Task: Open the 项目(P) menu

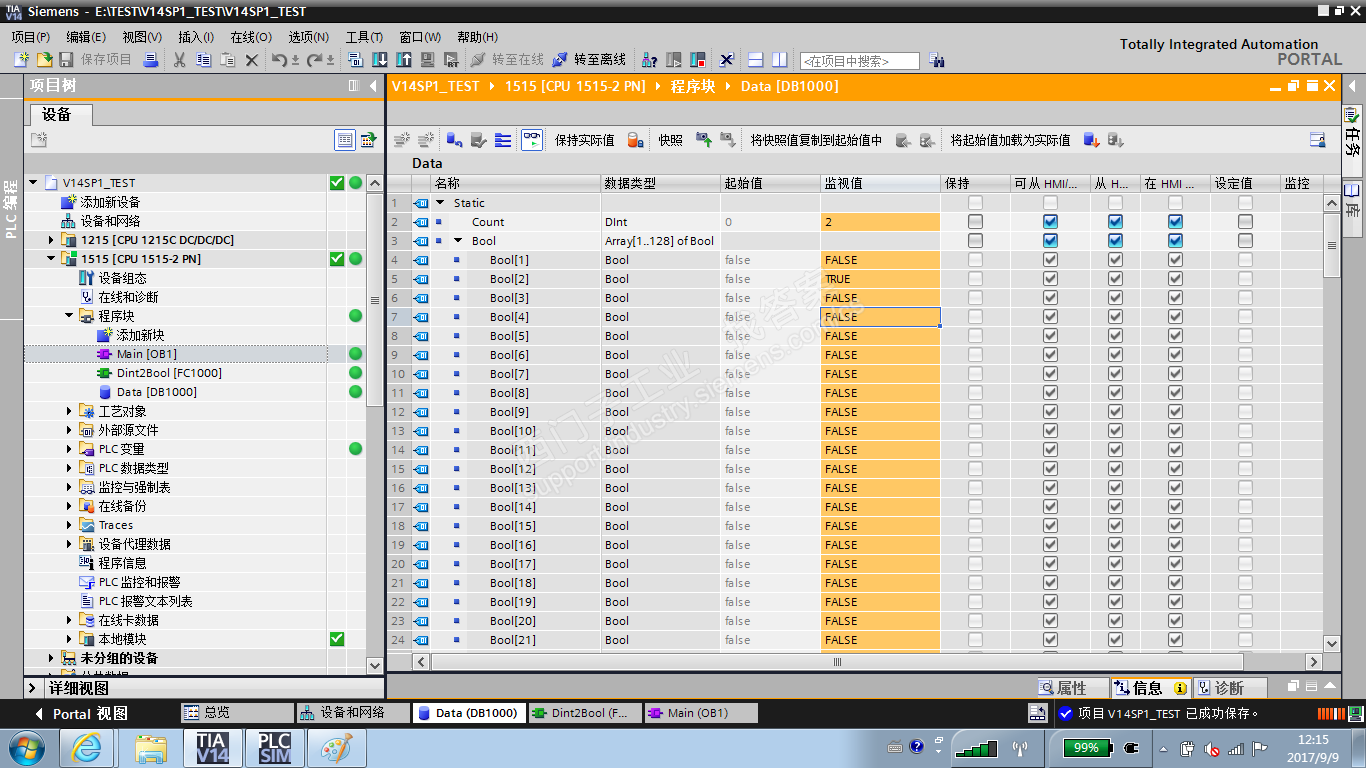Action: [30, 37]
